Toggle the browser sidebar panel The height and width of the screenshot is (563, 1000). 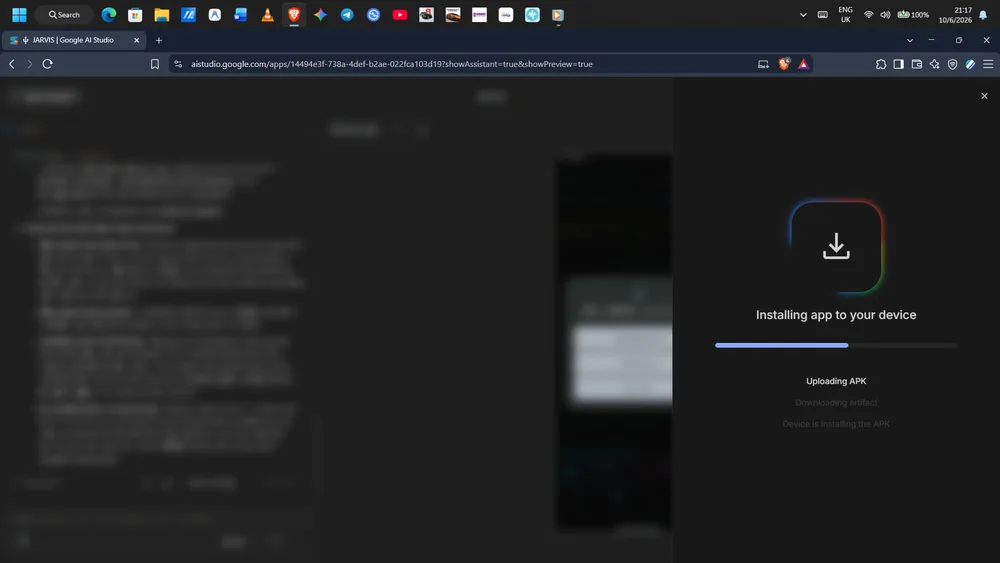(x=898, y=64)
